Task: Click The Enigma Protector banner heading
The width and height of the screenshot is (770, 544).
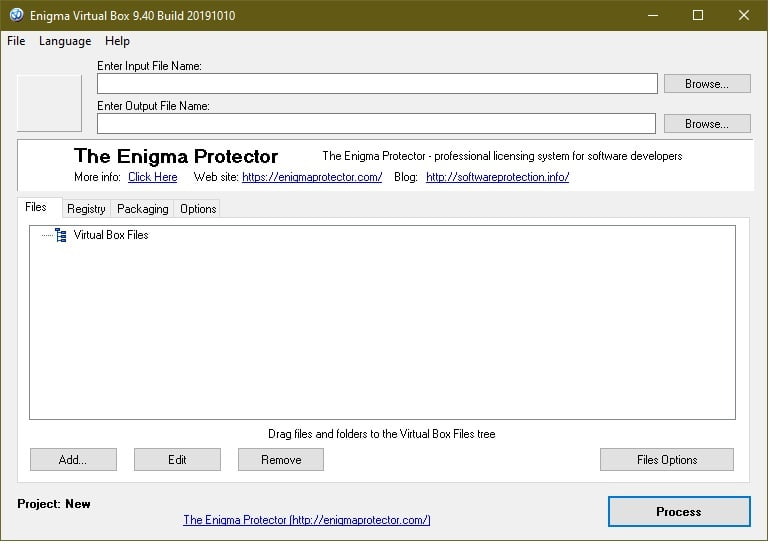Action: 176,156
